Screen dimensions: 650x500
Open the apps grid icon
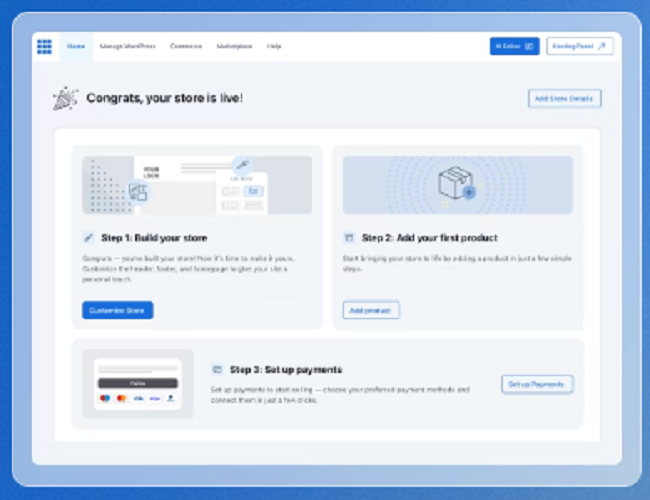44,46
